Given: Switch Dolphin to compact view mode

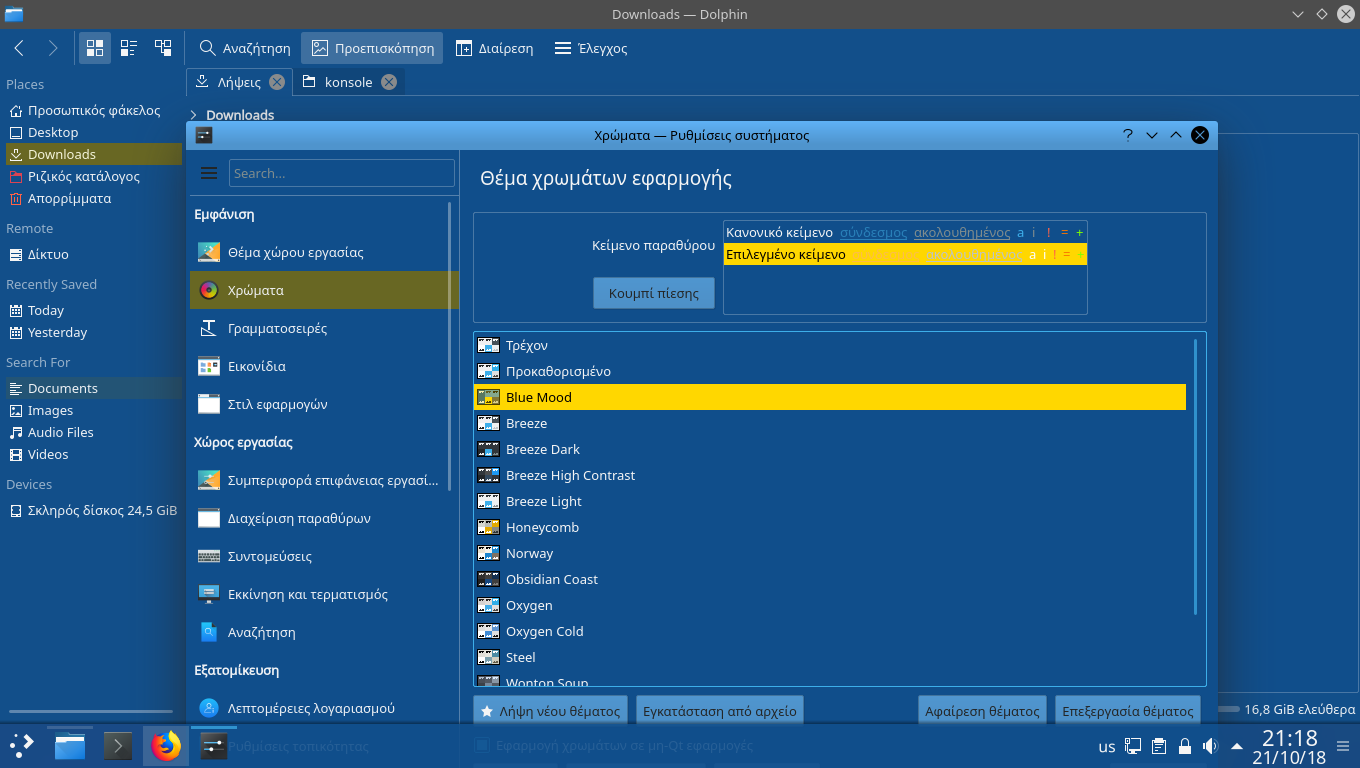Looking at the screenshot, I should pyautogui.click(x=129, y=48).
